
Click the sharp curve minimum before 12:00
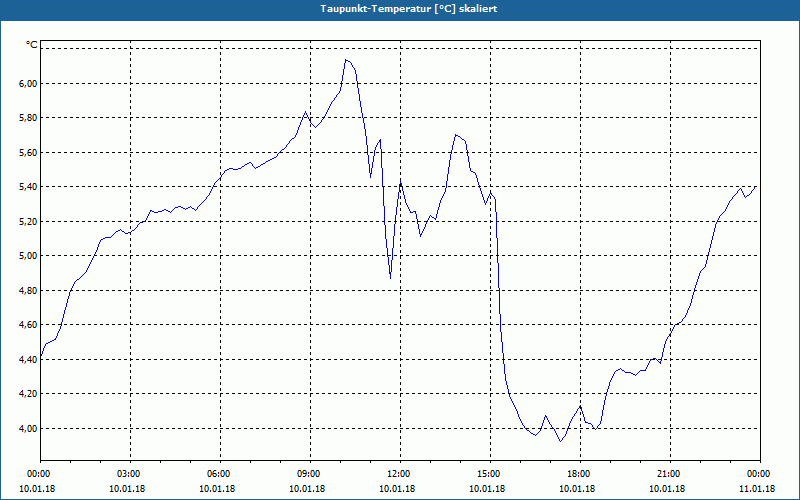(390, 278)
